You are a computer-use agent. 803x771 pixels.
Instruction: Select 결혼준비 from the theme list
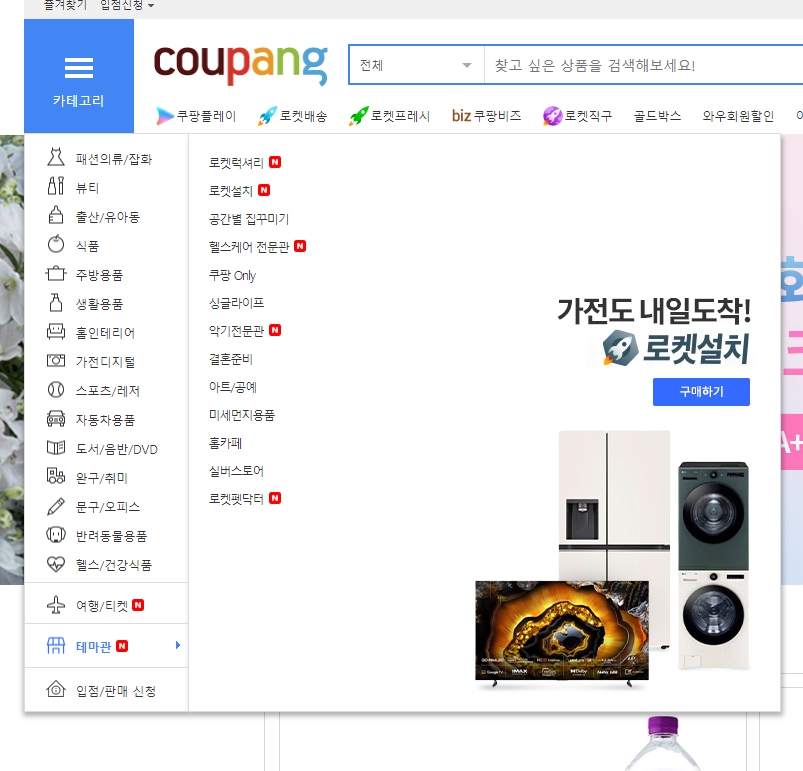pyautogui.click(x=230, y=359)
